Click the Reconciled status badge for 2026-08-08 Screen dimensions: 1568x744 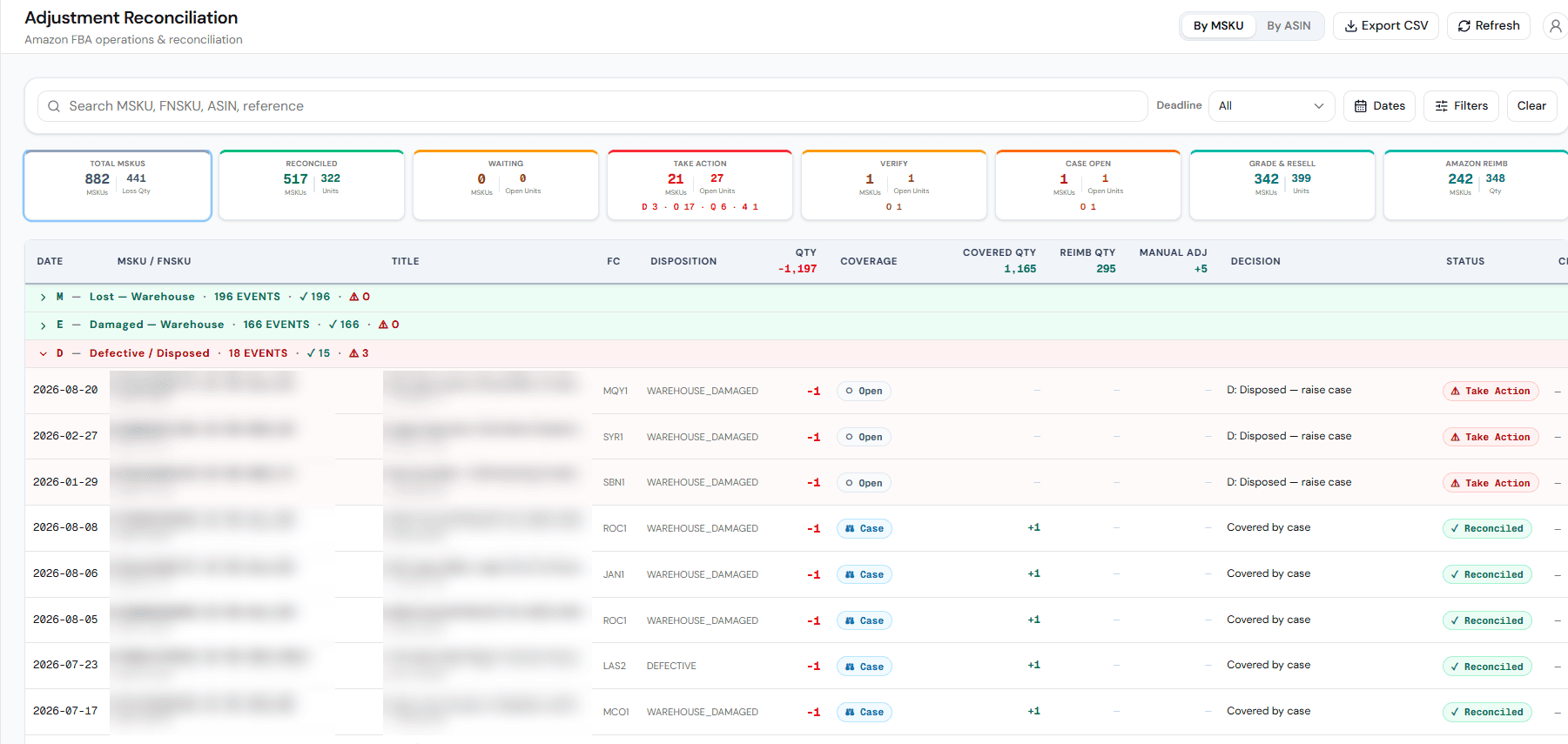[x=1487, y=528]
